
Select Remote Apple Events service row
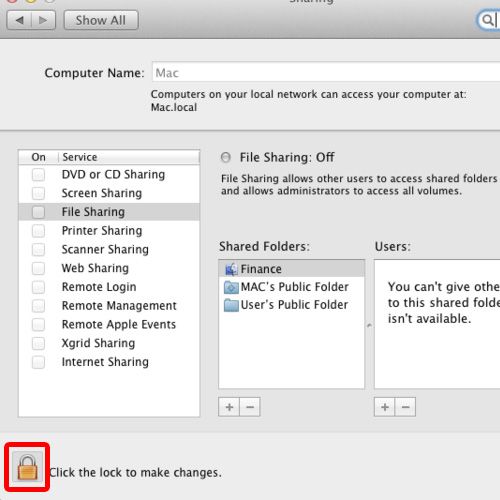pos(109,324)
